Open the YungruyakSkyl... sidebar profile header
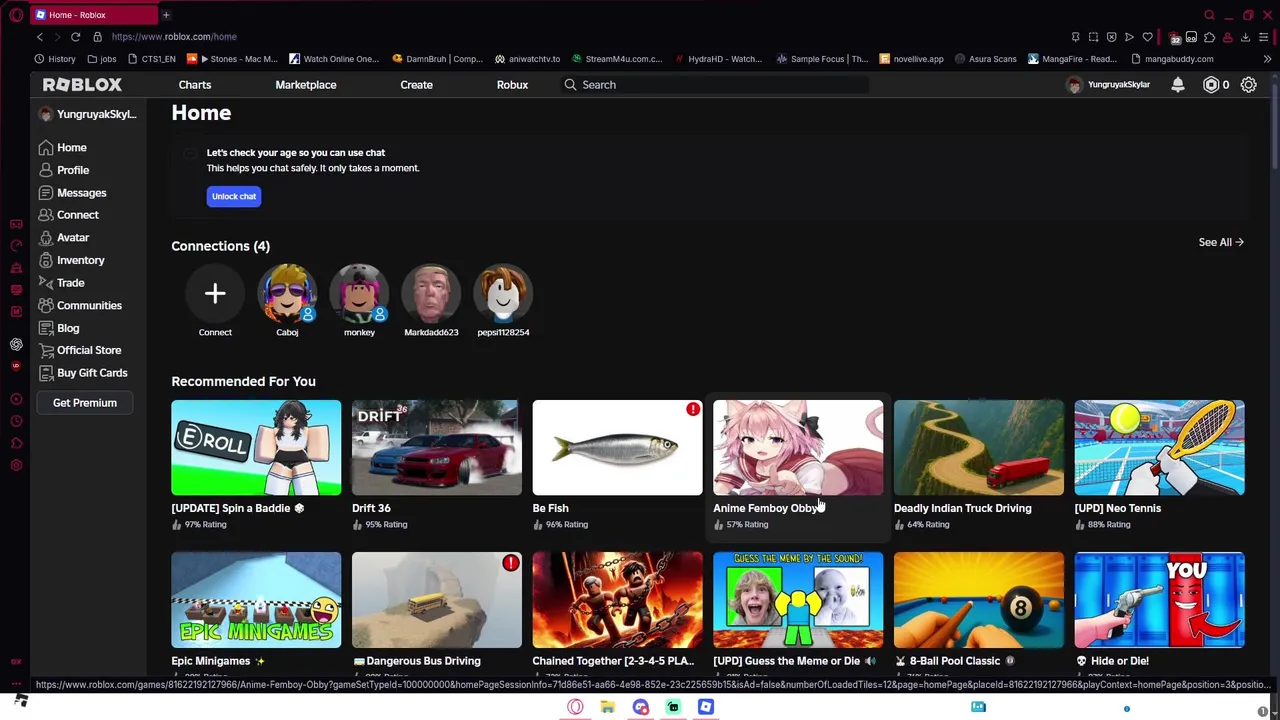This screenshot has height=720, width=1280. (88, 114)
